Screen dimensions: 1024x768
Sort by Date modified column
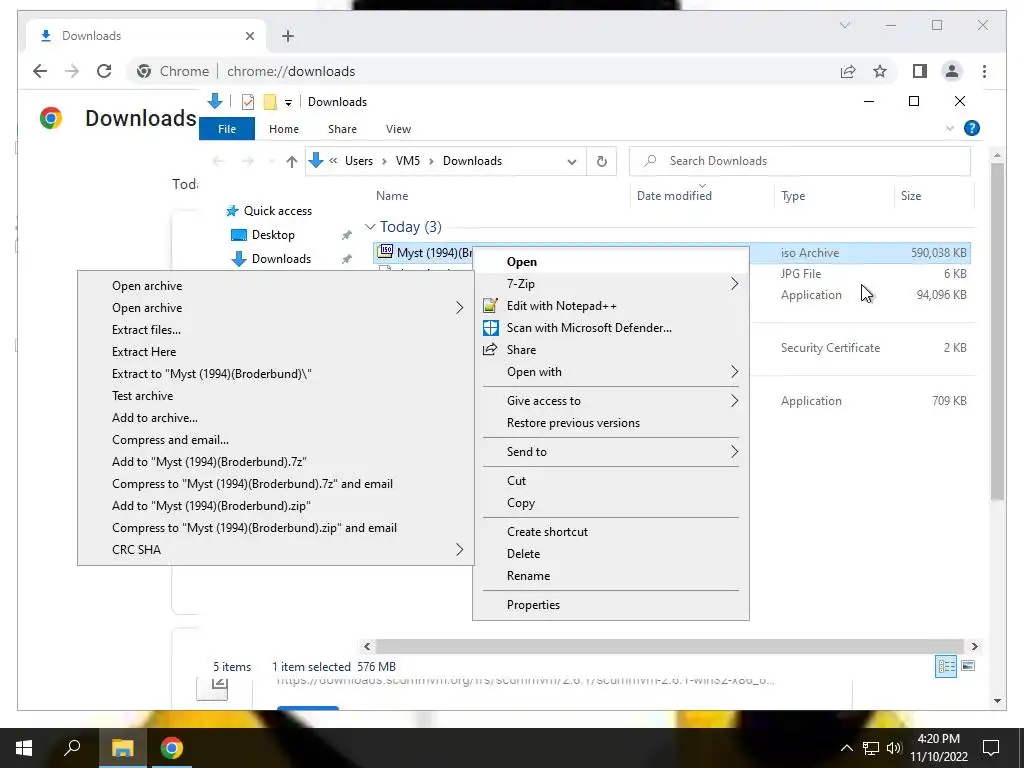click(x=674, y=196)
